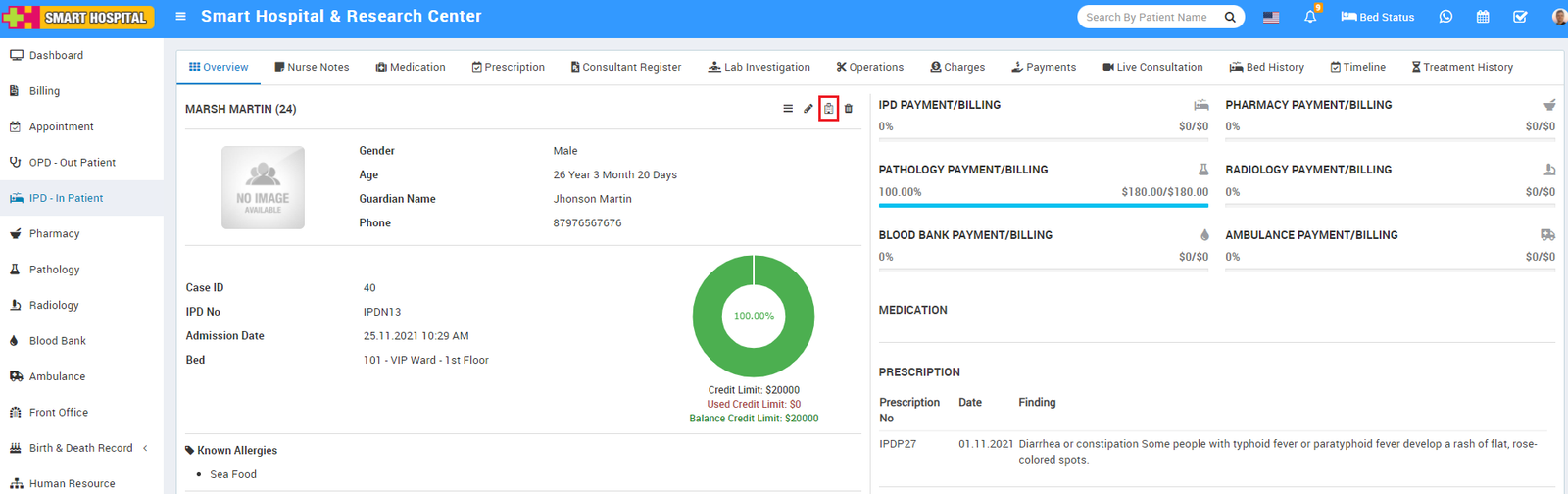Switch to the Nurse Notes tab
Screen dimensions: 1568x494
click(312, 67)
